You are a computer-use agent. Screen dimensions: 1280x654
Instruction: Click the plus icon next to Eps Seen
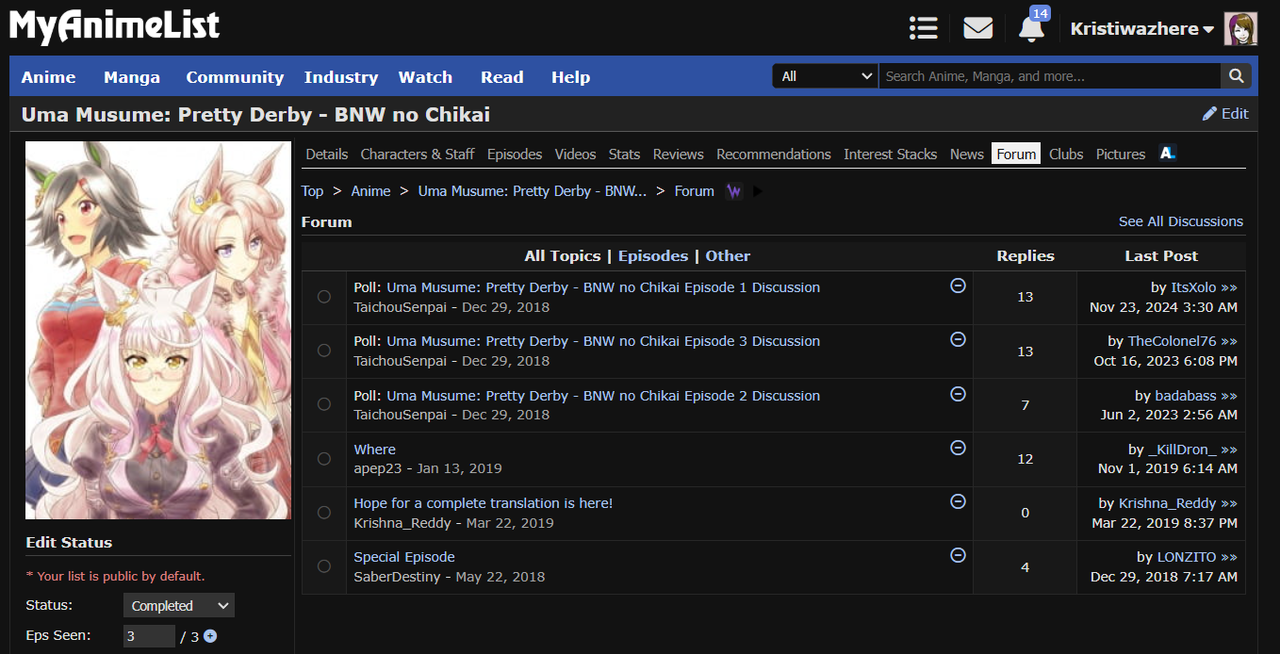210,636
